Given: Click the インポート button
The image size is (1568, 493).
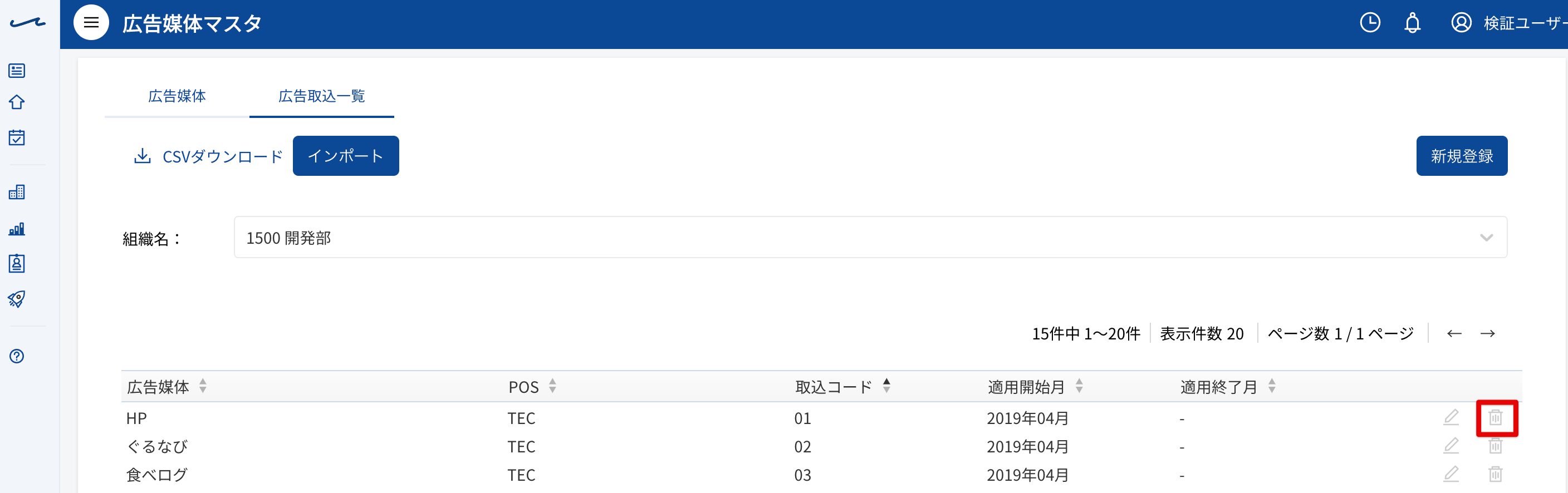Looking at the screenshot, I should click(x=346, y=156).
